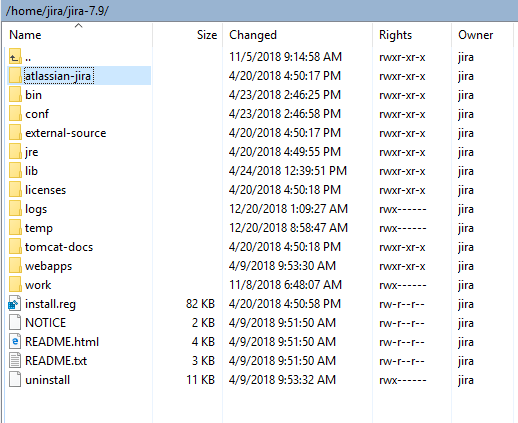Select the NOTICE file name
The width and height of the screenshot is (518, 423).
pyautogui.click(x=45, y=323)
